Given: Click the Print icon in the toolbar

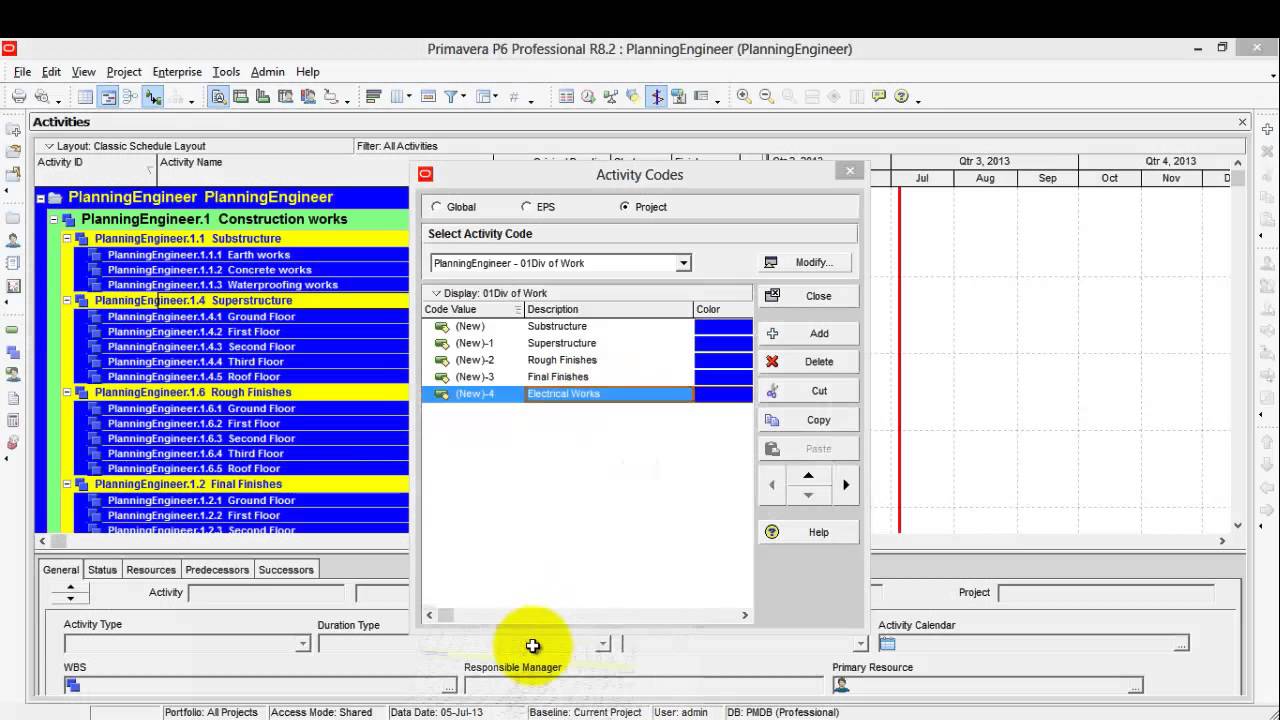Looking at the screenshot, I should [x=19, y=97].
